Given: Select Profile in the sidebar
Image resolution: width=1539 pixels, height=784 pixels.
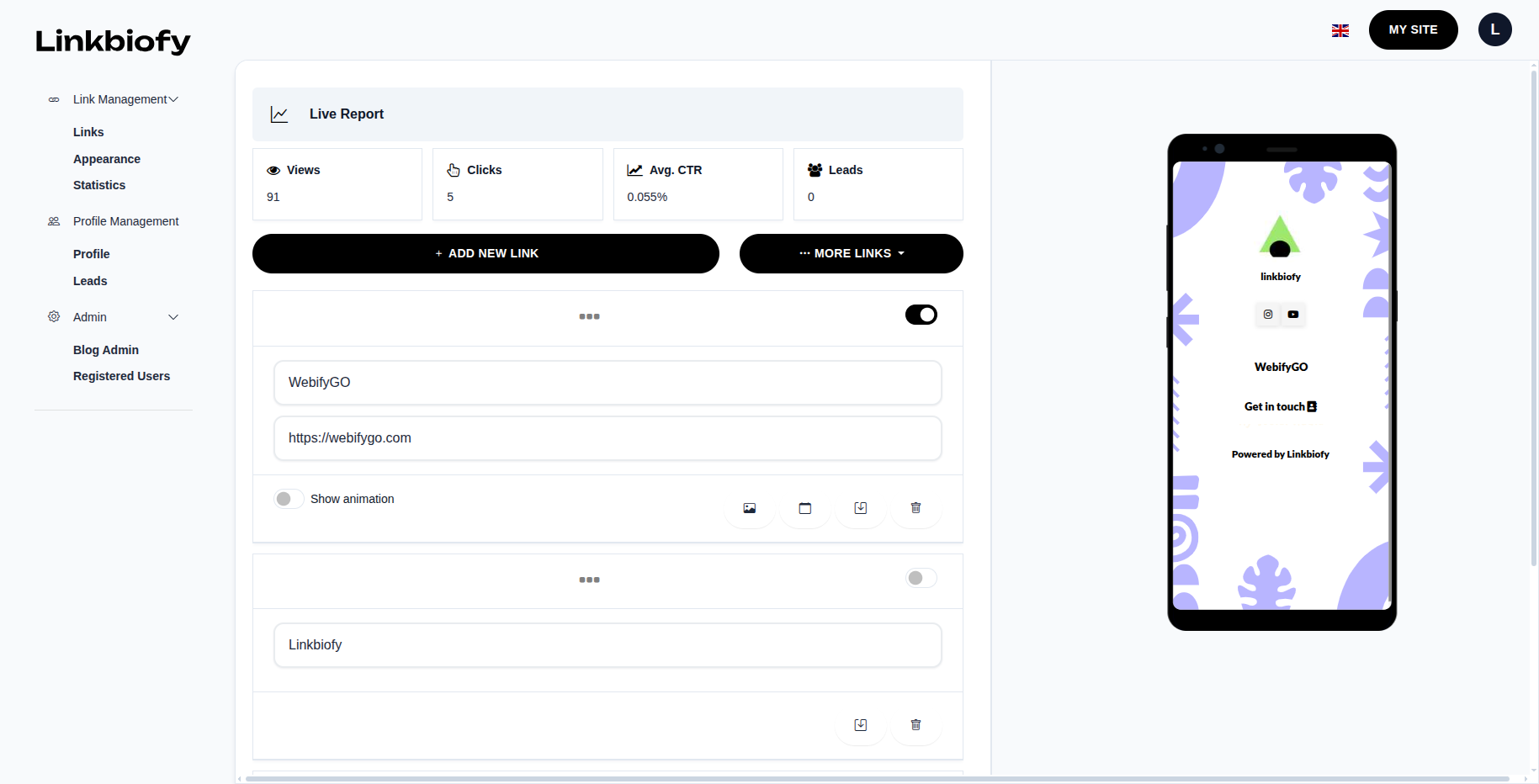Looking at the screenshot, I should click(92, 254).
